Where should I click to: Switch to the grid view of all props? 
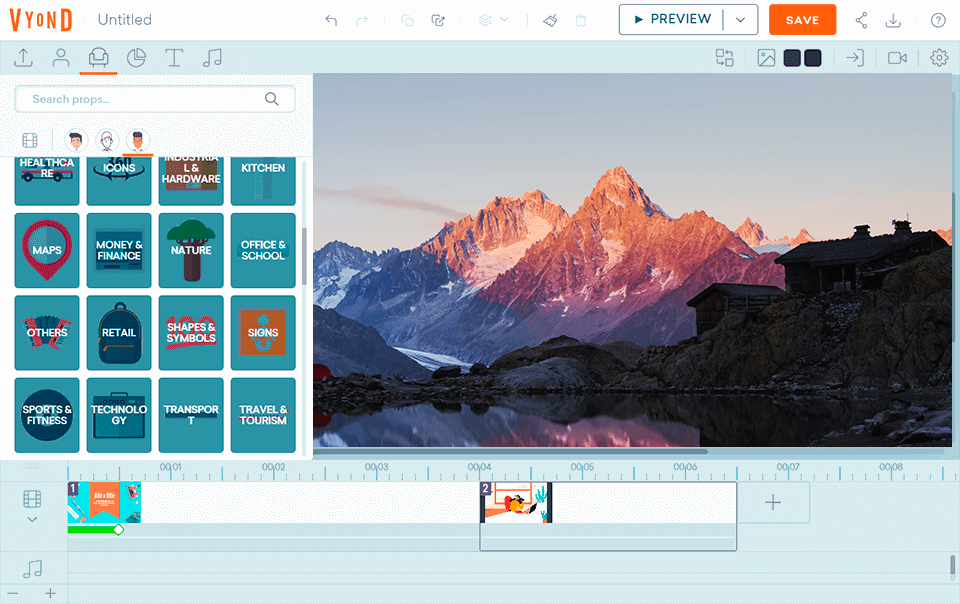point(30,140)
